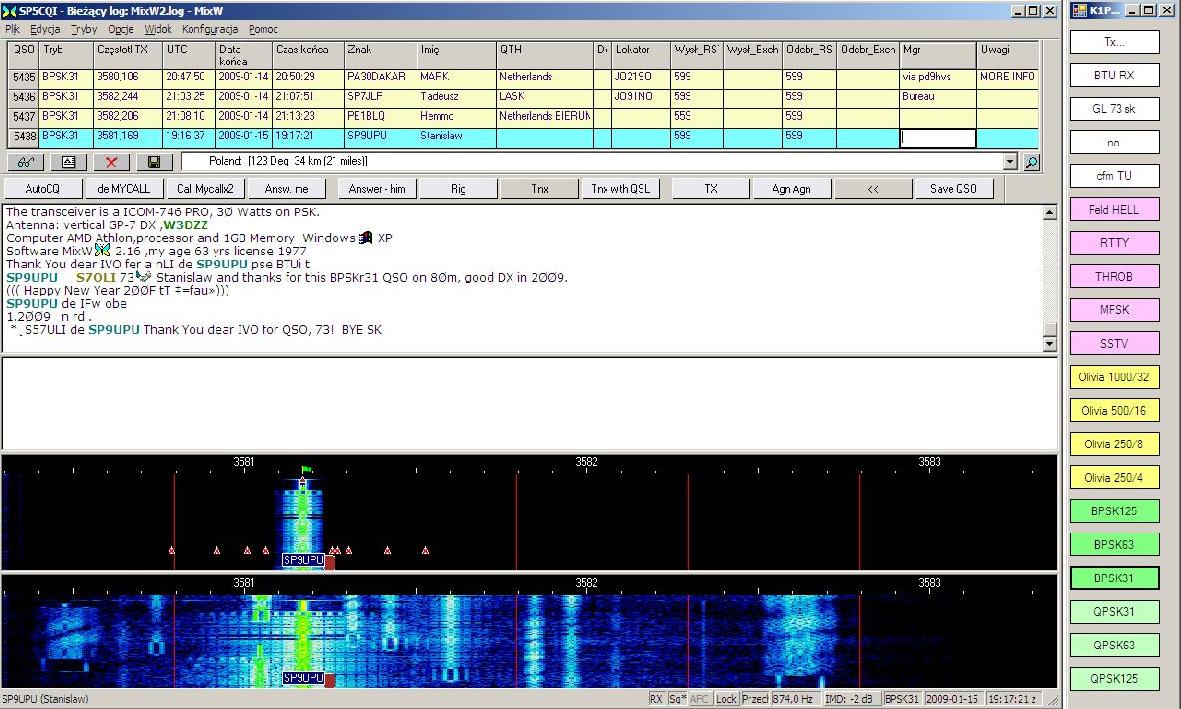Screen dimensions: 1181x709
Task: Click the magnifier search icon beside country field
Action: click(1031, 161)
